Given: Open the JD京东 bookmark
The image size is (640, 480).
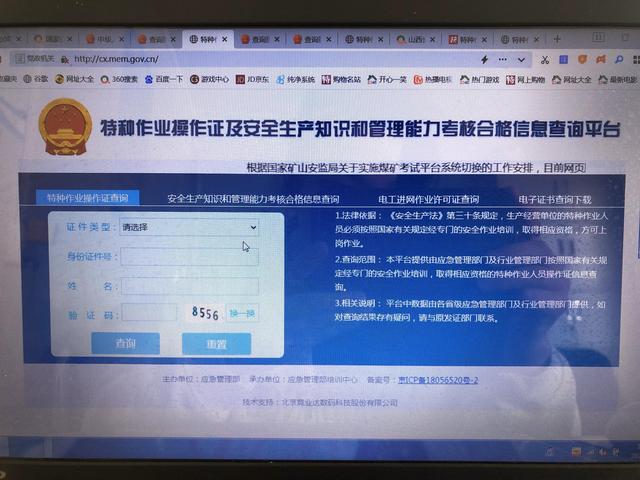Looking at the screenshot, I should click(x=252, y=79).
